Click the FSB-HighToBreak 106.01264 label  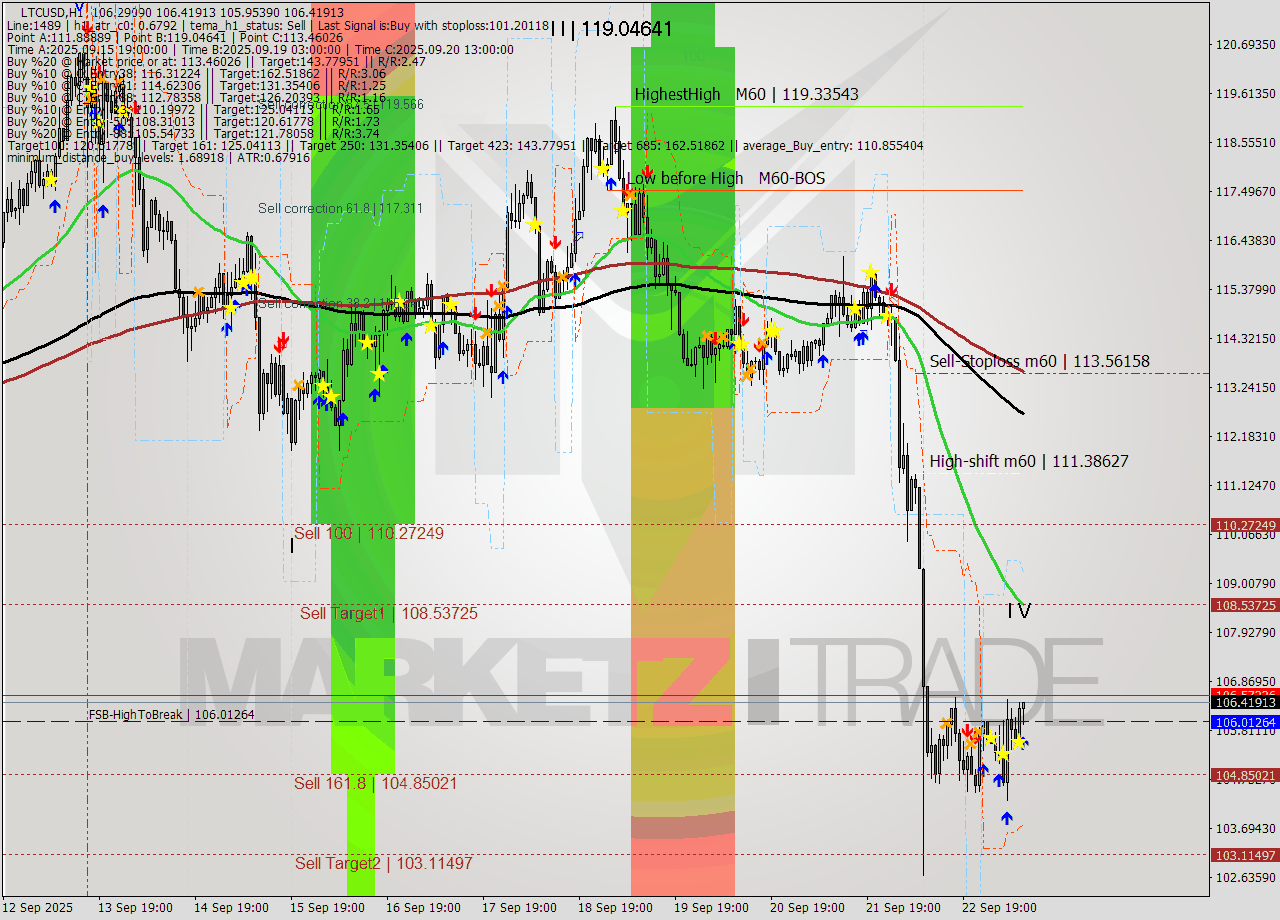click(173, 714)
